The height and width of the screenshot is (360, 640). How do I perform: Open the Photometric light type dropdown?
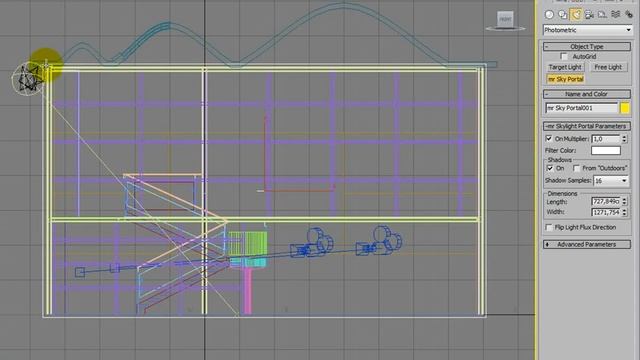coord(587,30)
